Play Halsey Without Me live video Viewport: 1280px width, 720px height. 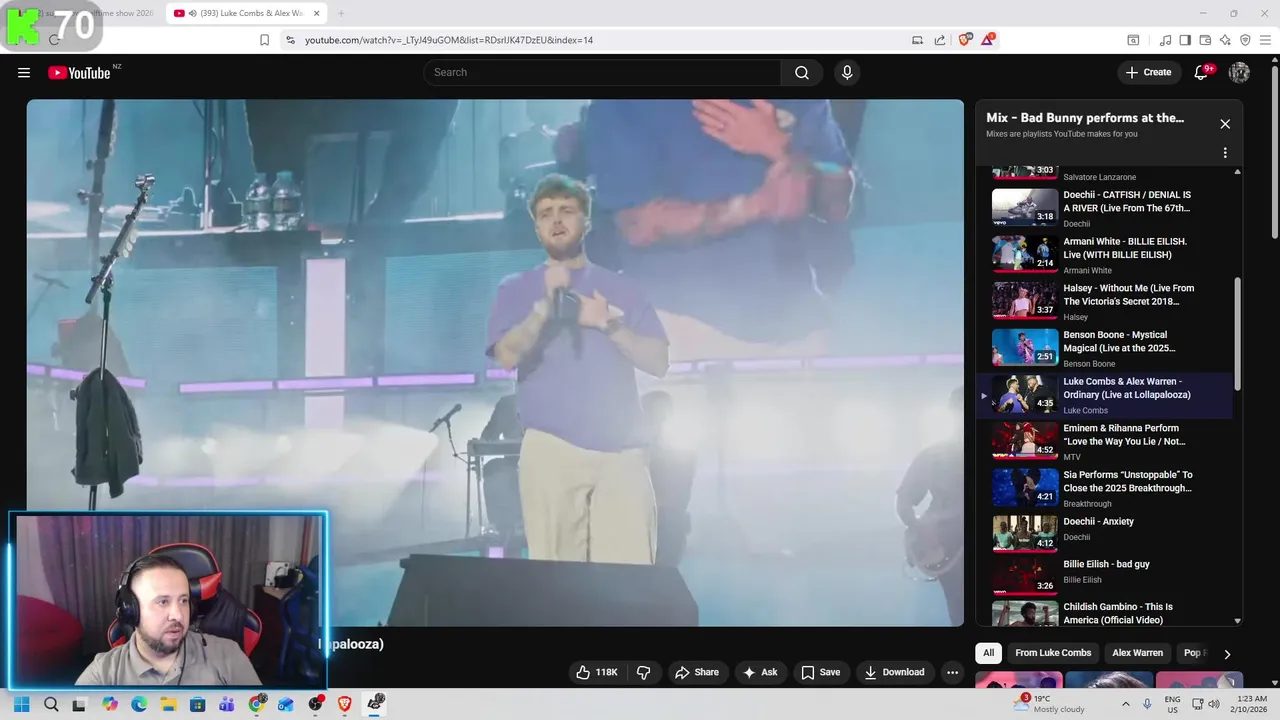click(x=1105, y=301)
